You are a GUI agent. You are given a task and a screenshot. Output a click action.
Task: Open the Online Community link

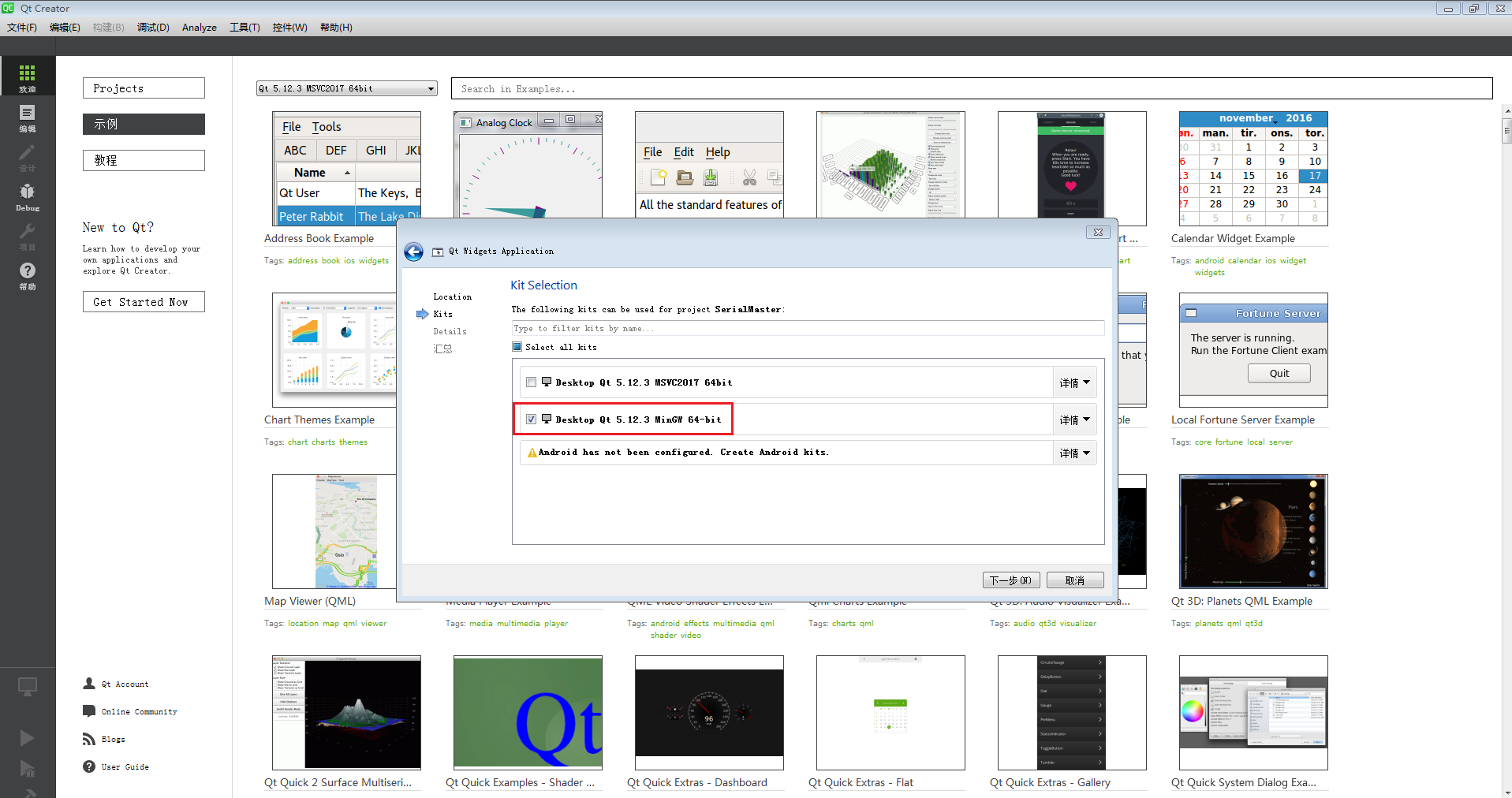[139, 711]
